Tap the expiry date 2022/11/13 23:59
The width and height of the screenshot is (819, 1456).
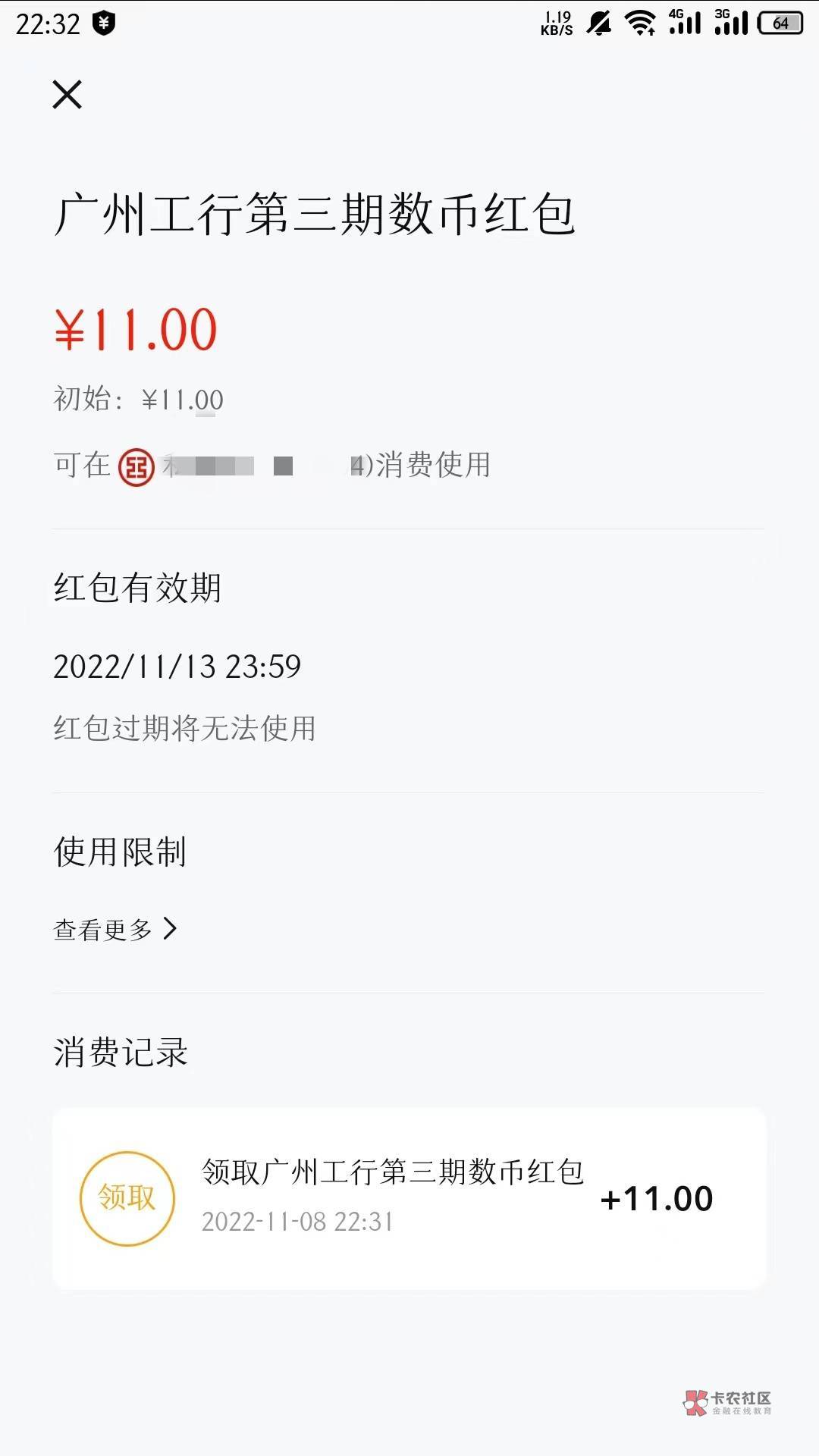pyautogui.click(x=177, y=667)
